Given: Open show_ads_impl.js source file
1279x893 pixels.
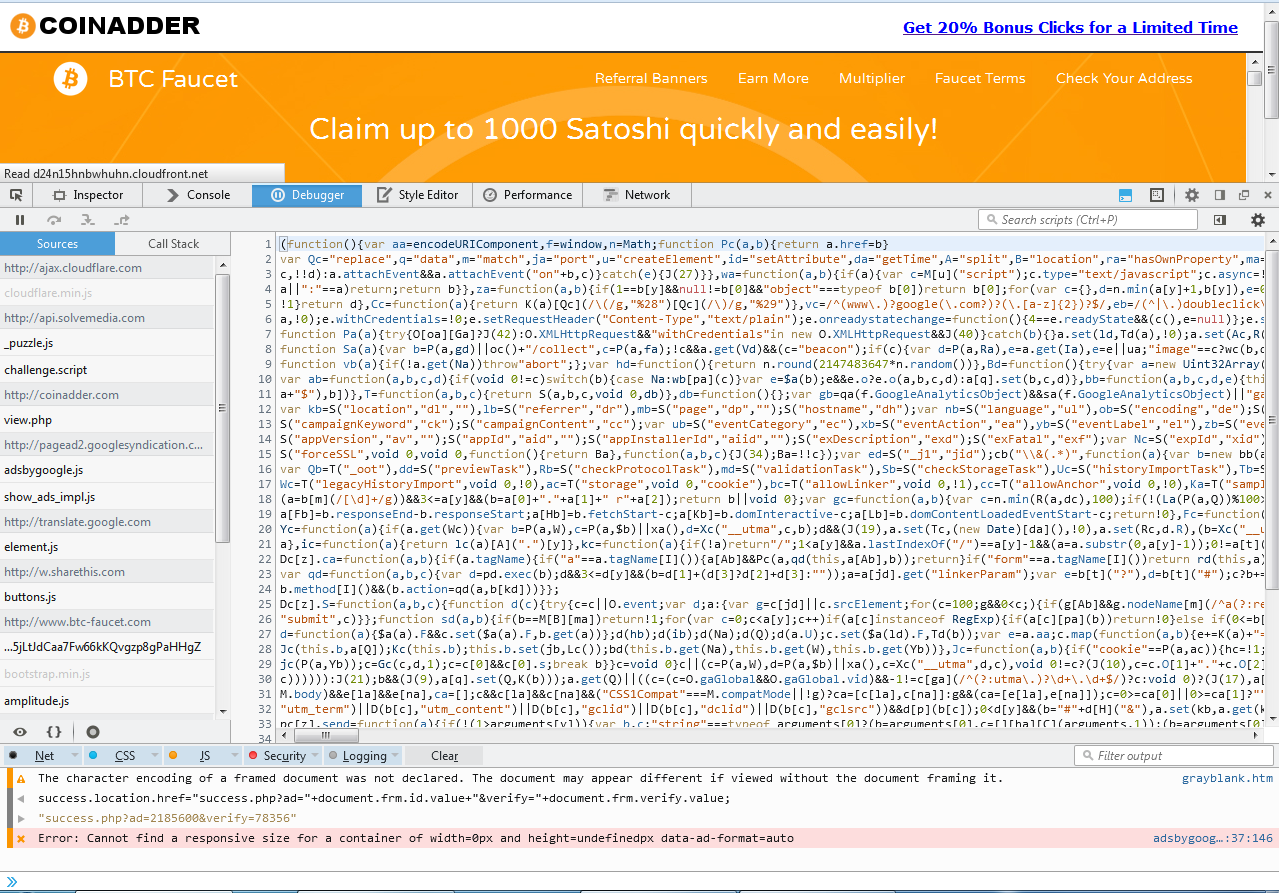Looking at the screenshot, I should [x=108, y=497].
